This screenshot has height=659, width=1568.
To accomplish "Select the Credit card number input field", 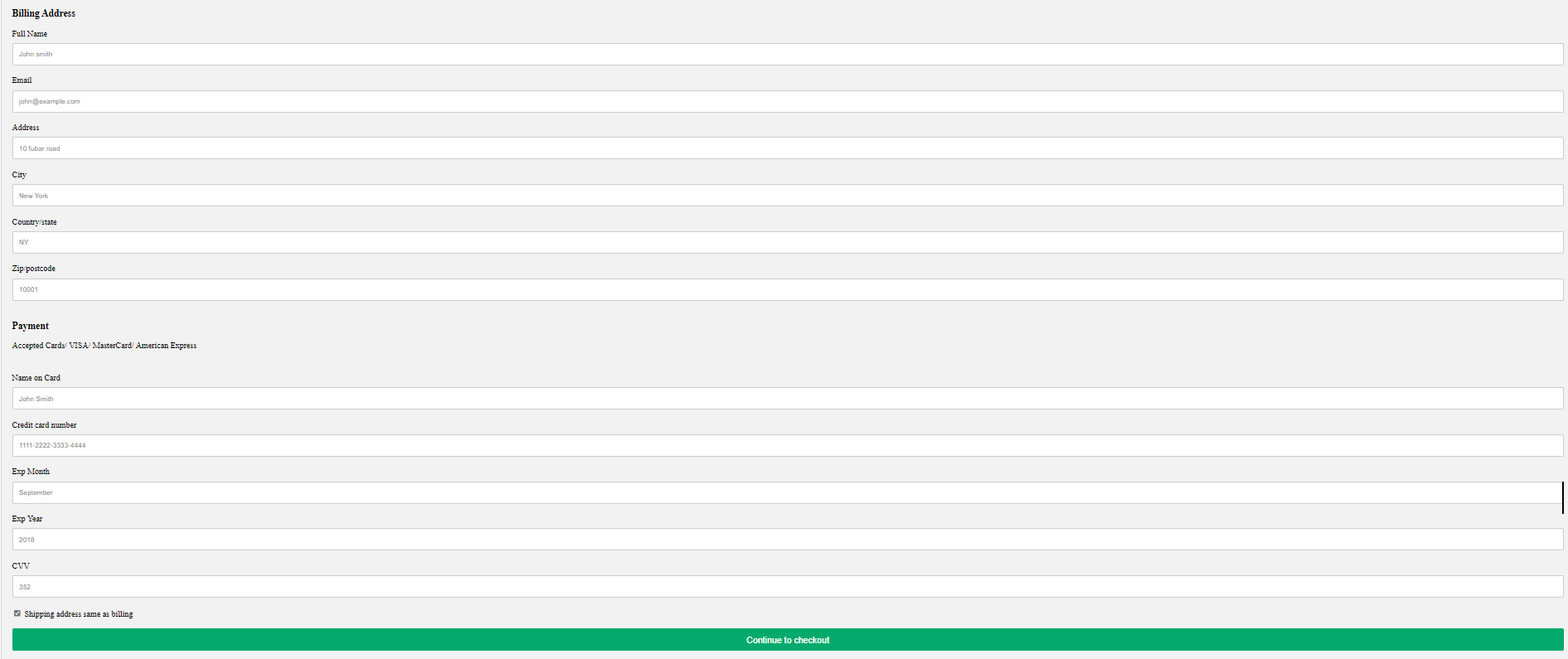I will [x=787, y=446].
